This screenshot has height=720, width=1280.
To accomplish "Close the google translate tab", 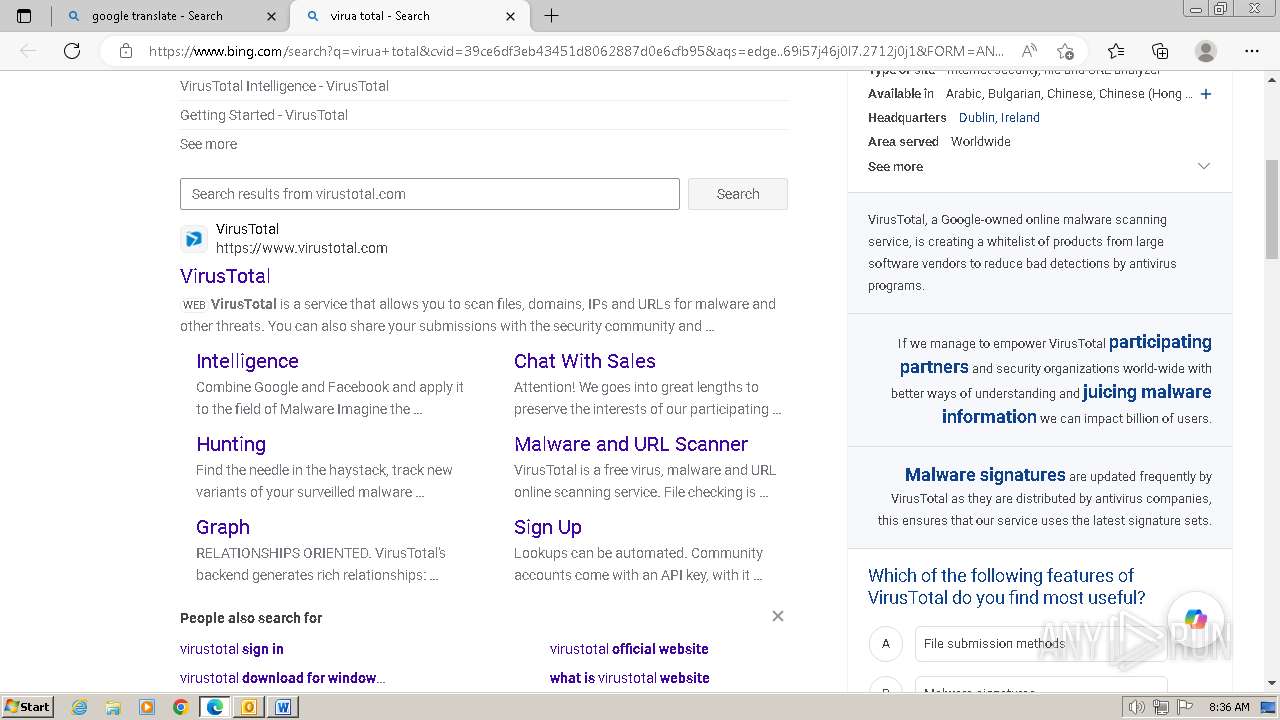I will (x=272, y=16).
